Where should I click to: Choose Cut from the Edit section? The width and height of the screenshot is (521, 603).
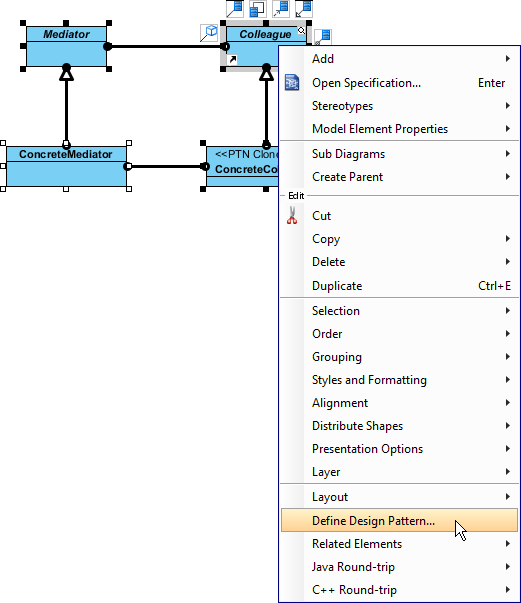[x=399, y=216]
